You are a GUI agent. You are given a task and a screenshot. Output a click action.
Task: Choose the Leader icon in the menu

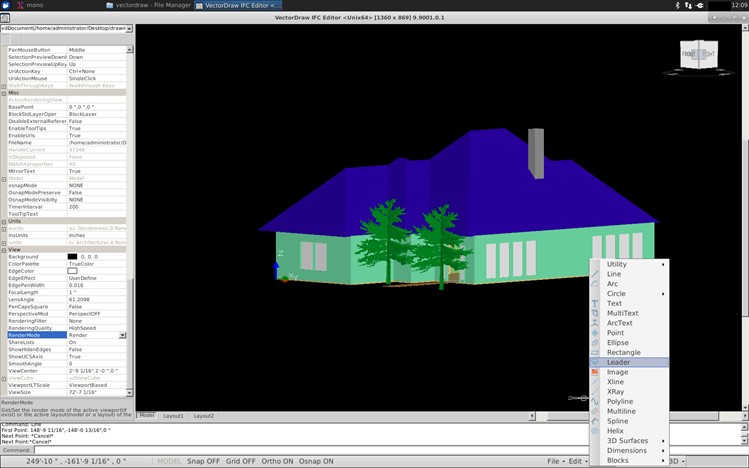[595, 362]
